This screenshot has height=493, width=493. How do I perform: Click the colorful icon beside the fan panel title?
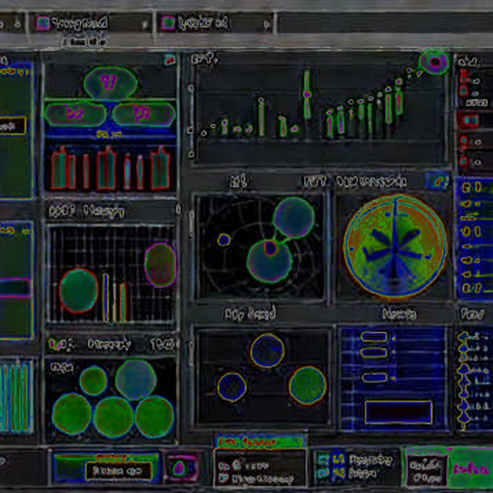pyautogui.click(x=437, y=182)
